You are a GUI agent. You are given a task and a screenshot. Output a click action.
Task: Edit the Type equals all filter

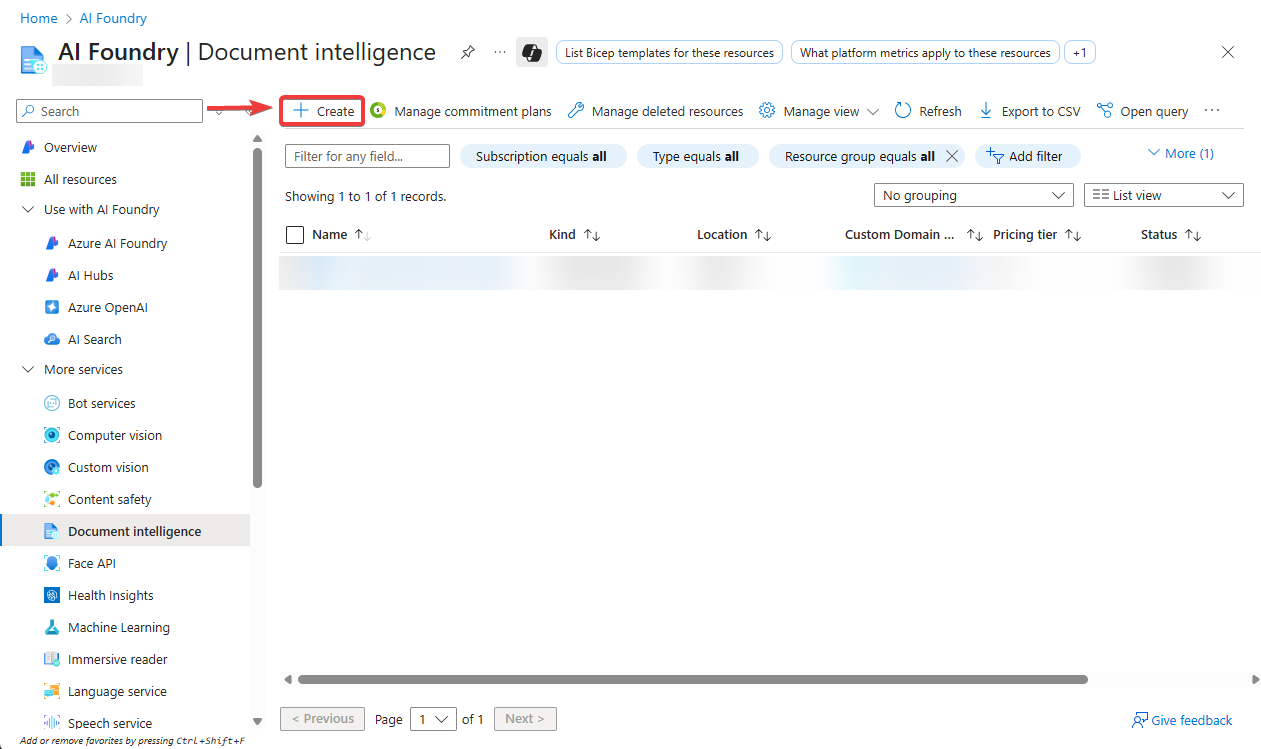coord(696,156)
